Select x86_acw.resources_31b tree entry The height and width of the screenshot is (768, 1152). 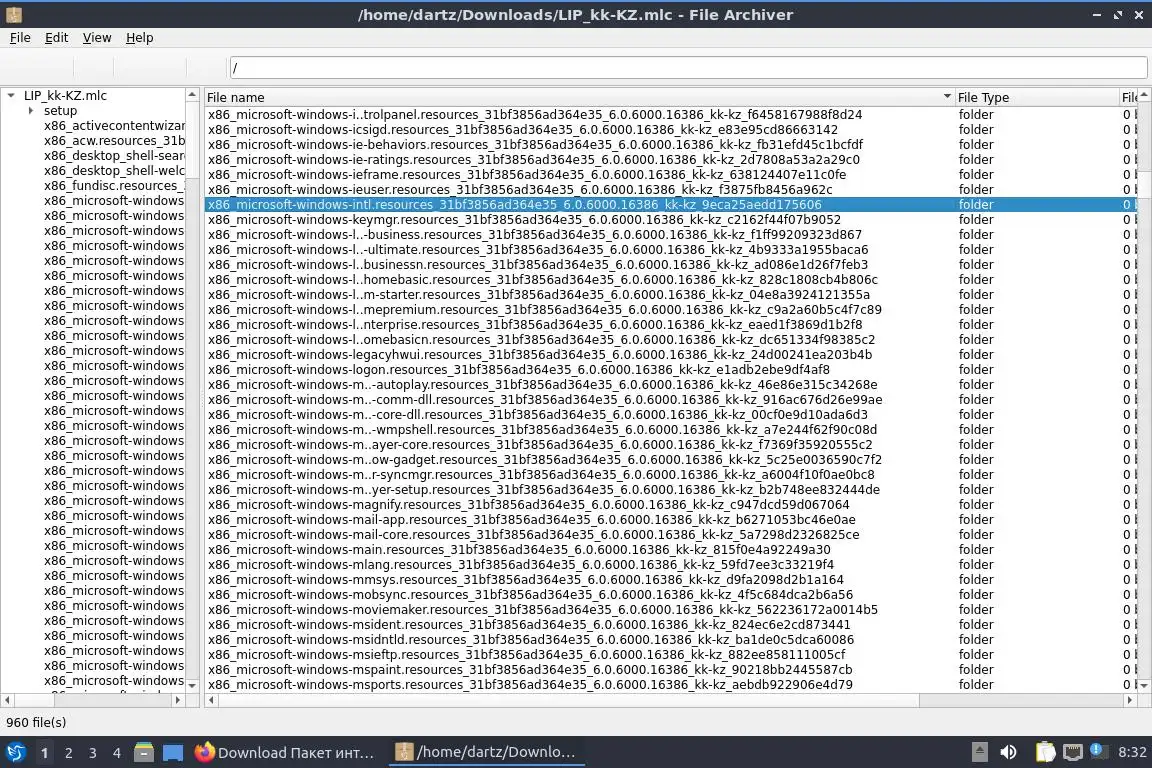click(114, 140)
